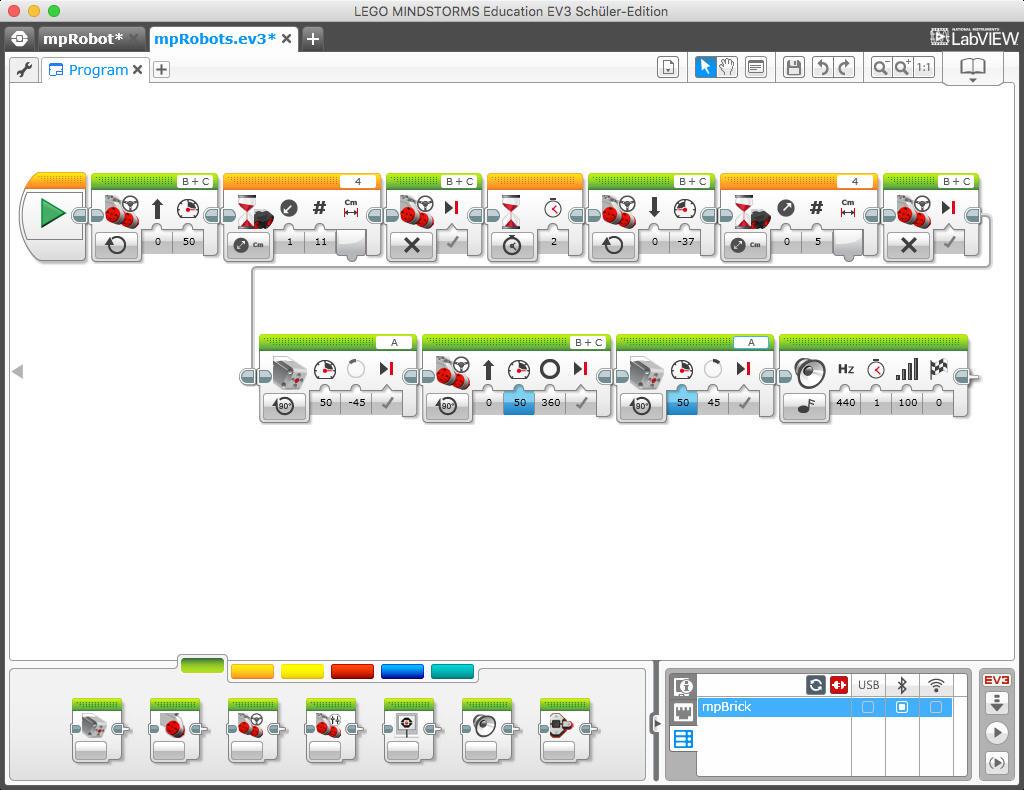The width and height of the screenshot is (1024, 790).
Task: Switch to the orange Flow Control palette tab
Action: pos(251,672)
